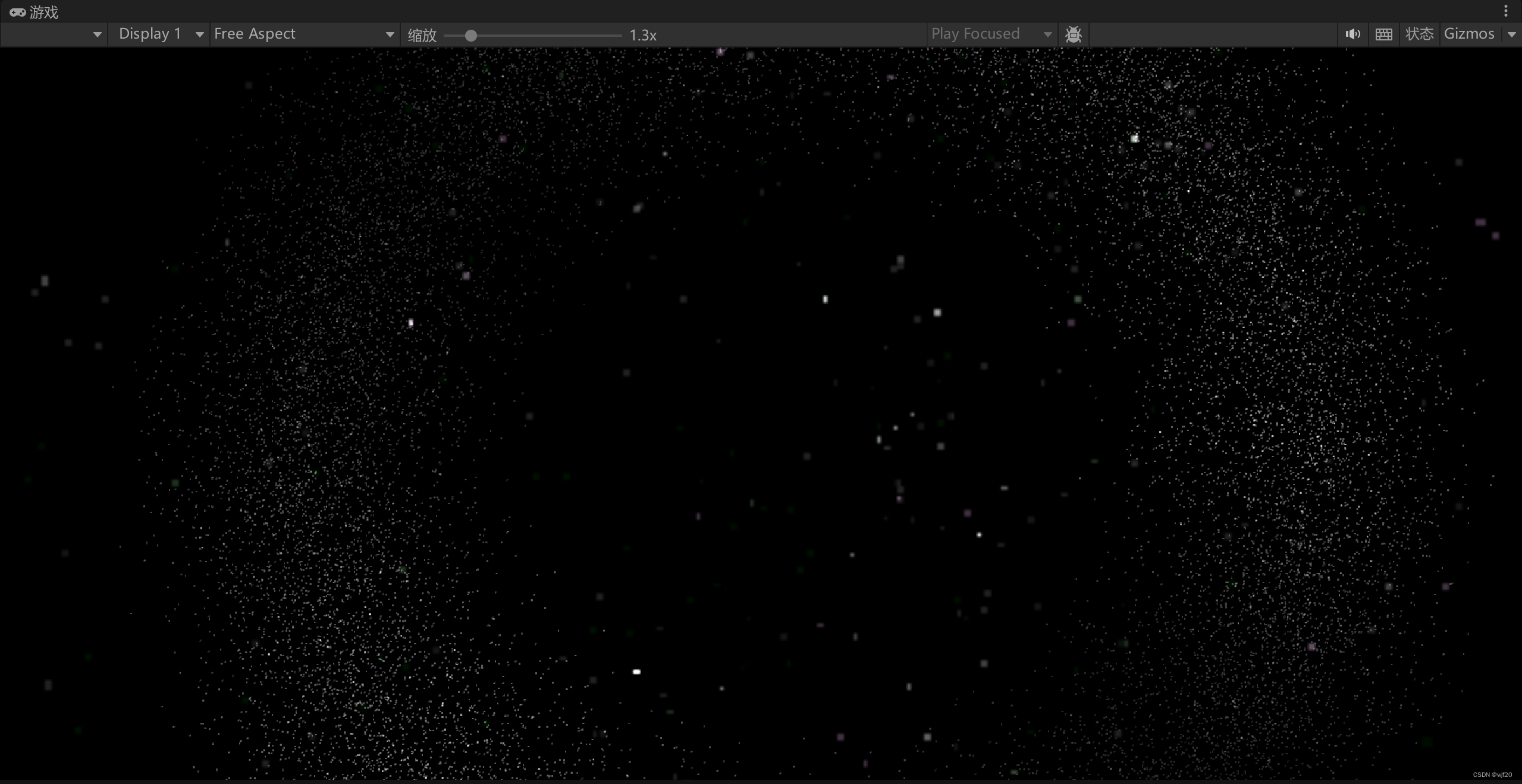Click the bright white star near bottom center
Image resolution: width=1522 pixels, height=784 pixels.
click(636, 672)
